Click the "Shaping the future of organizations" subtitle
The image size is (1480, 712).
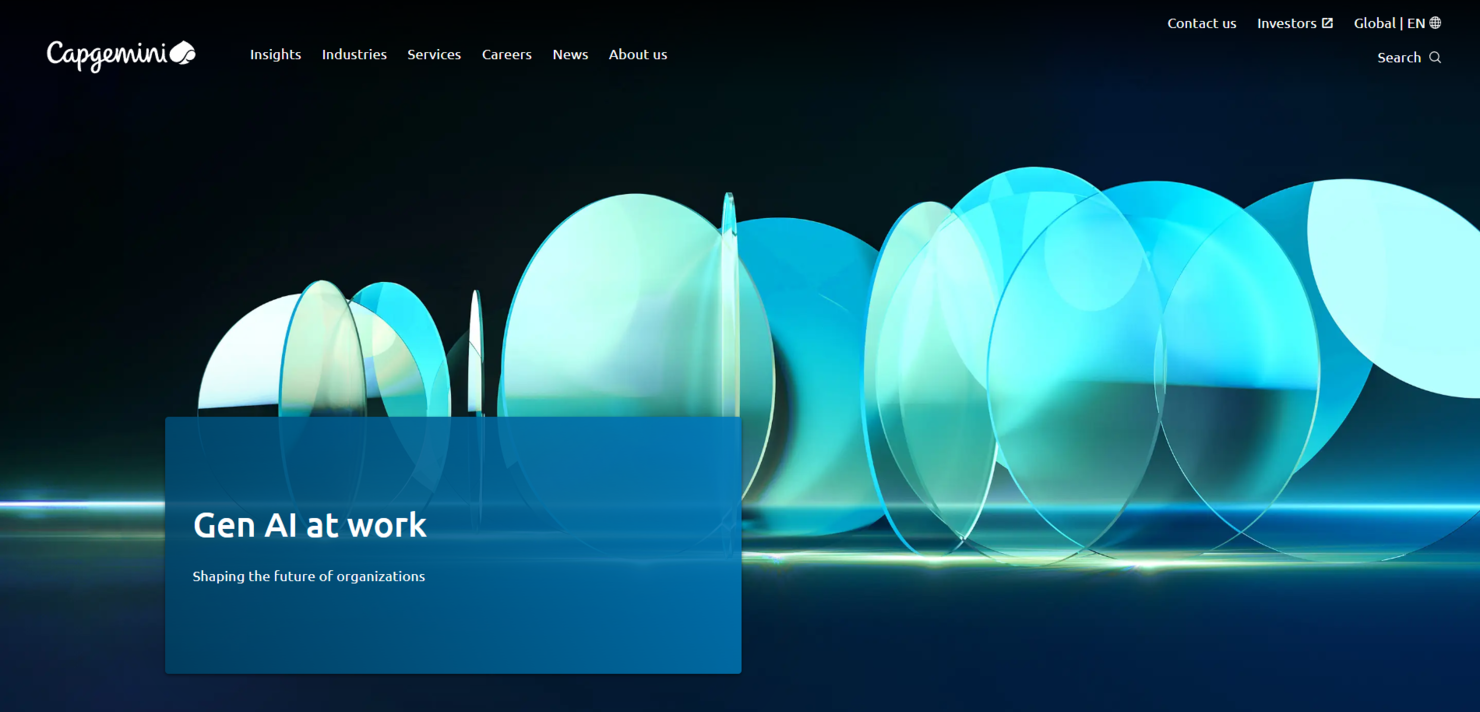tap(308, 576)
